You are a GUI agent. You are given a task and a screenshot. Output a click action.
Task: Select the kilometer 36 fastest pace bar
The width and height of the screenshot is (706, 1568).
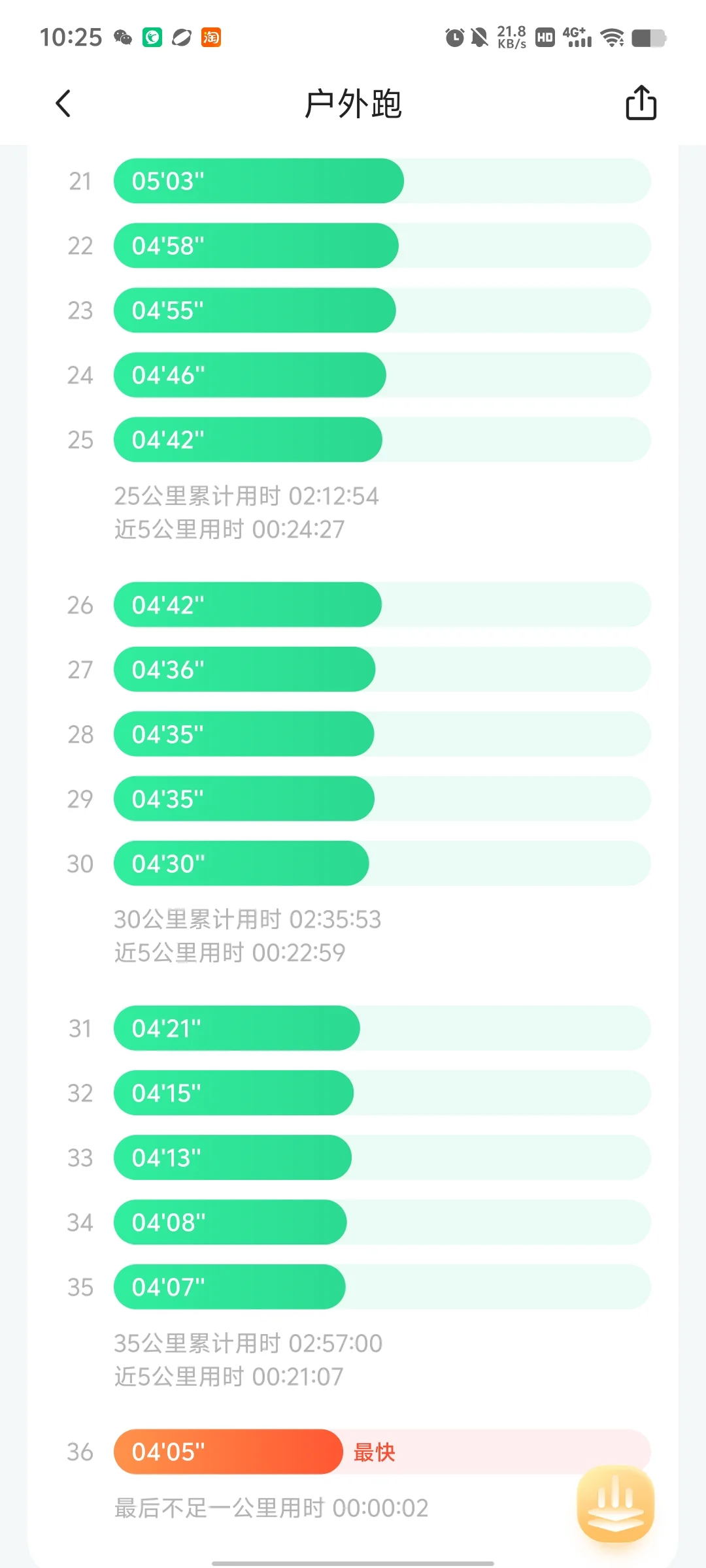tap(228, 1452)
